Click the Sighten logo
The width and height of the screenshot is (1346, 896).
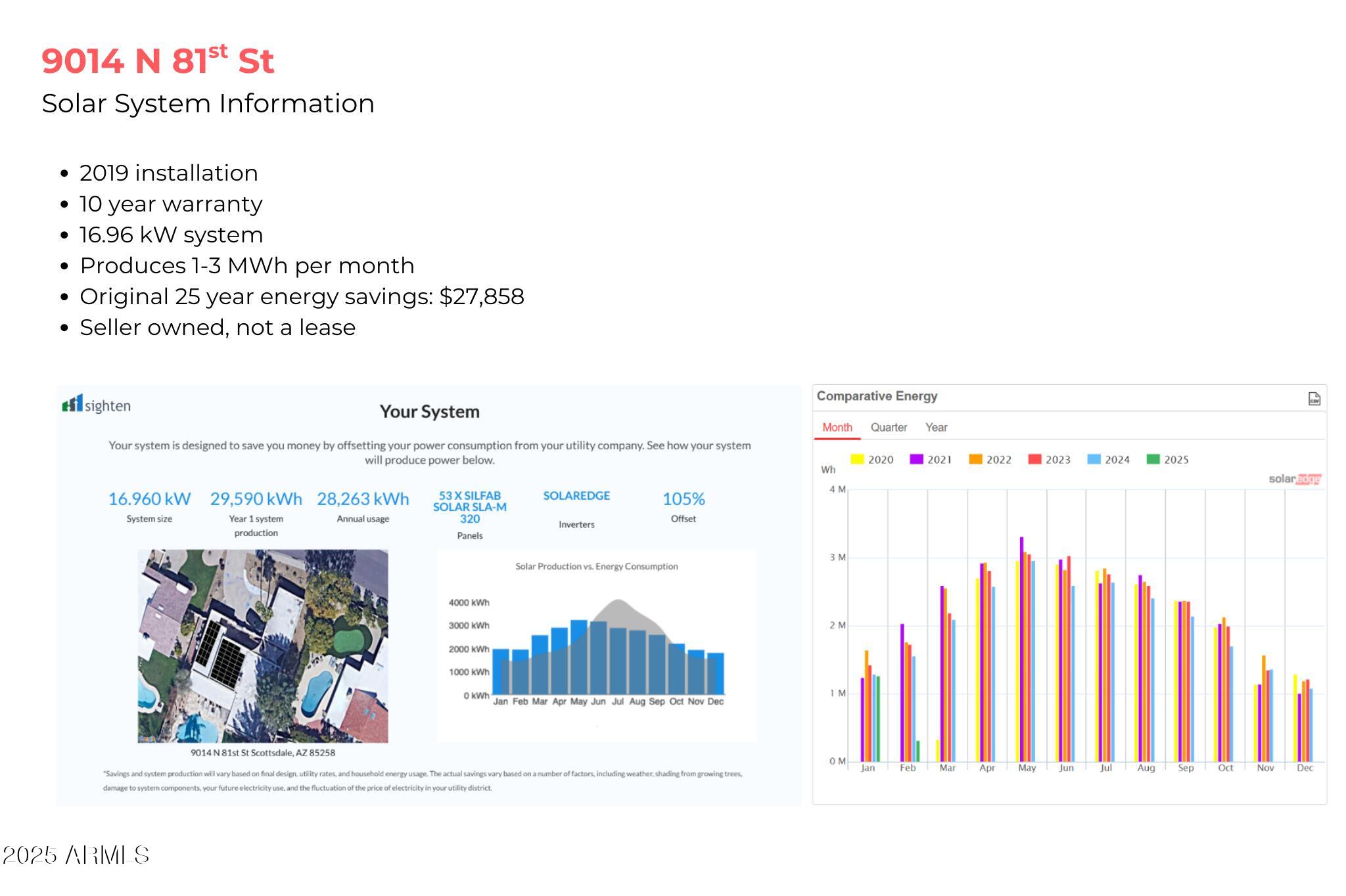[97, 405]
